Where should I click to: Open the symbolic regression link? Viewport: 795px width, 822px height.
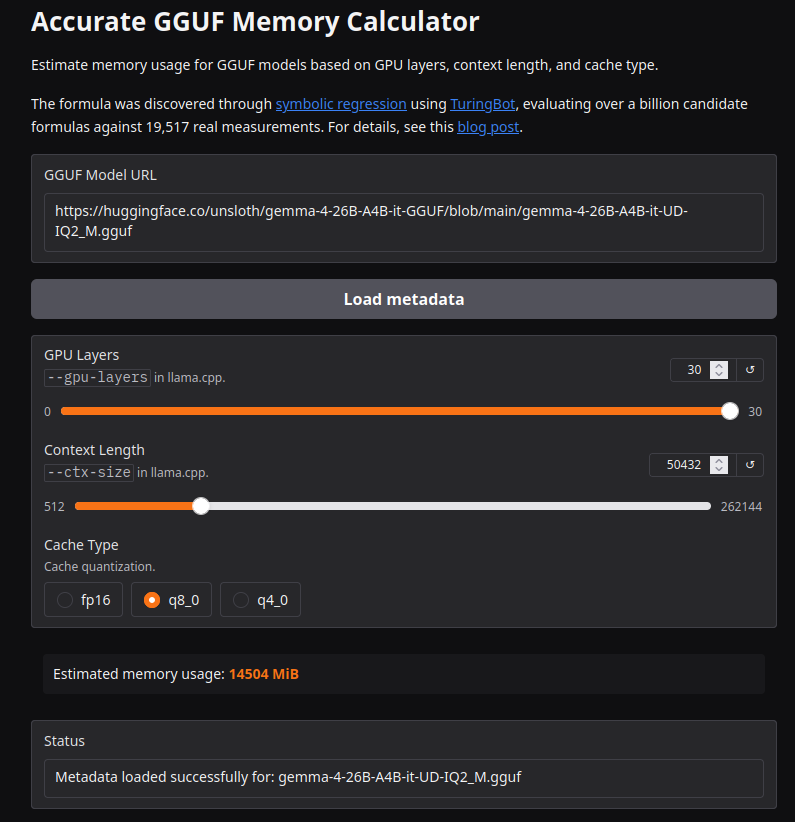tap(341, 104)
